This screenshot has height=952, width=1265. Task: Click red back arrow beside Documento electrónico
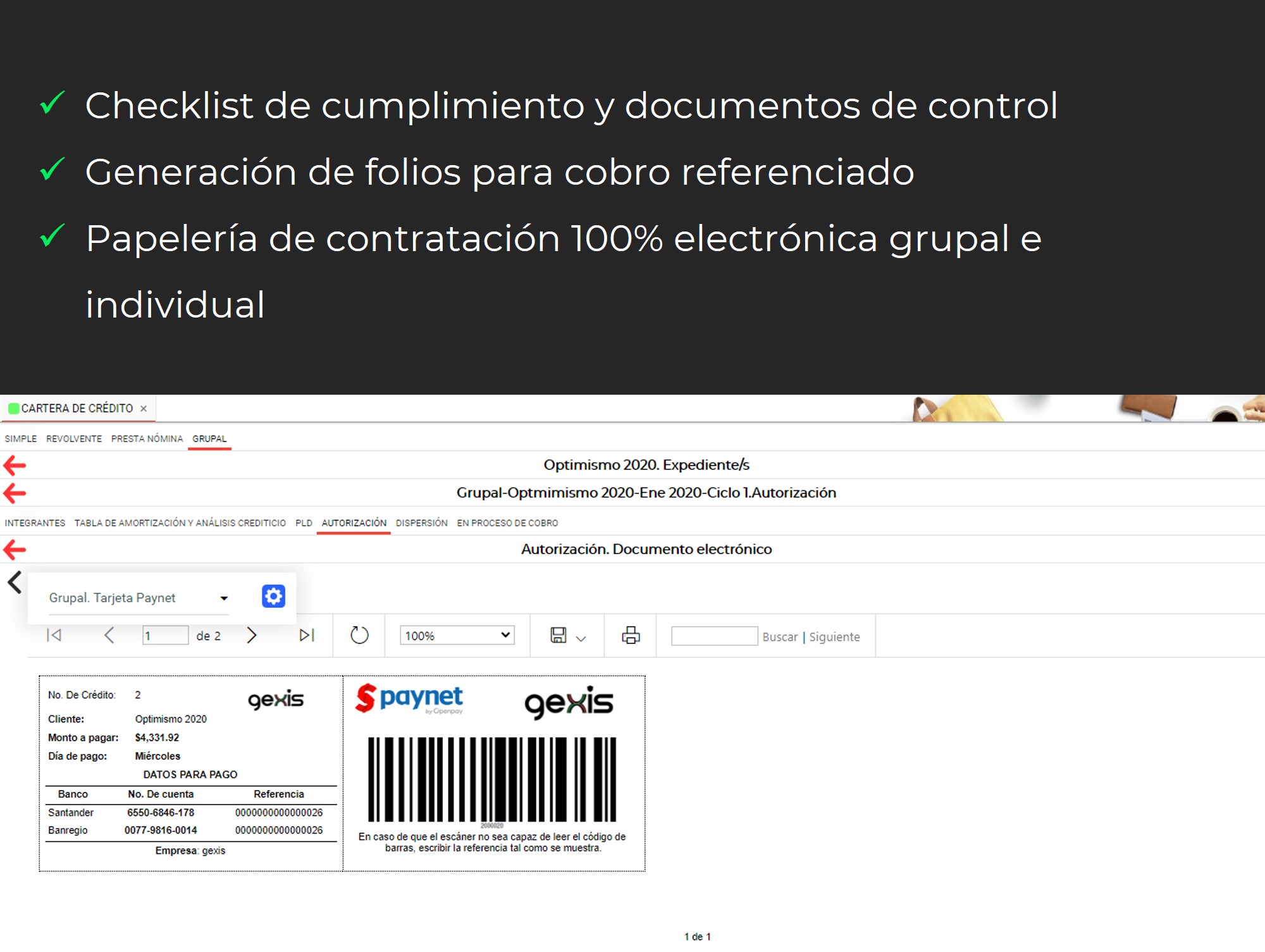pyautogui.click(x=15, y=549)
